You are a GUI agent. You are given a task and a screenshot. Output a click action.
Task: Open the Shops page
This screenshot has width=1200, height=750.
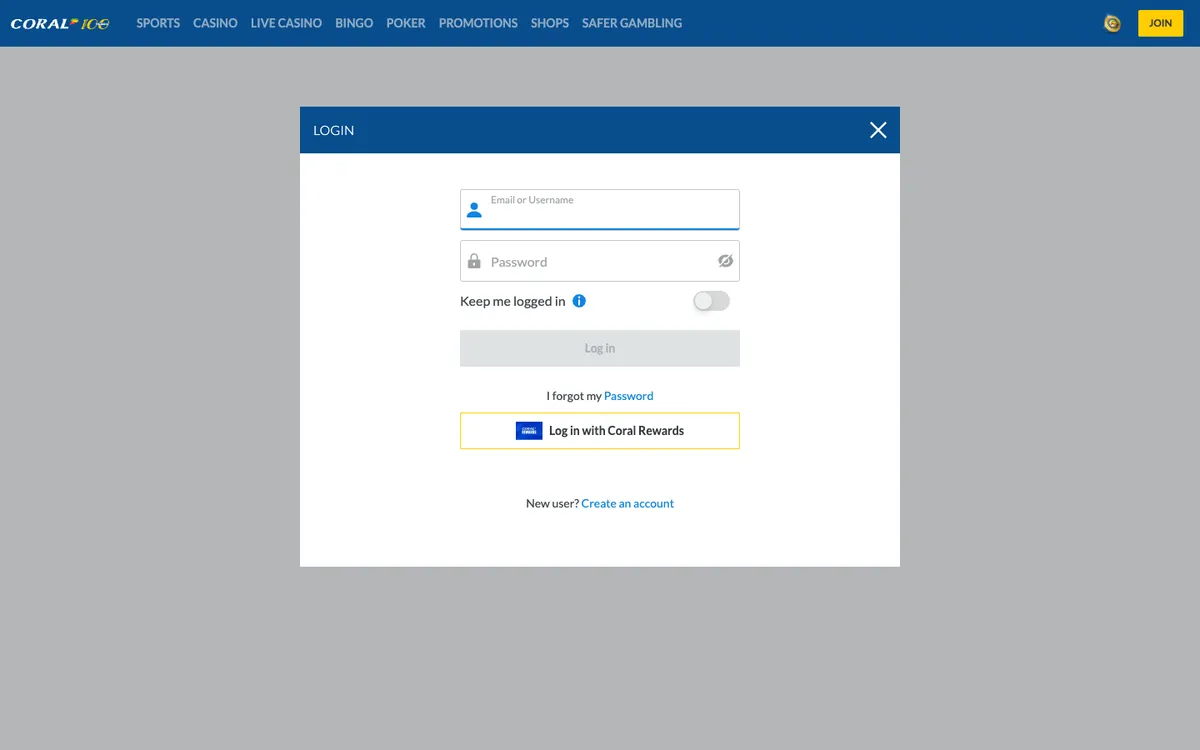550,23
